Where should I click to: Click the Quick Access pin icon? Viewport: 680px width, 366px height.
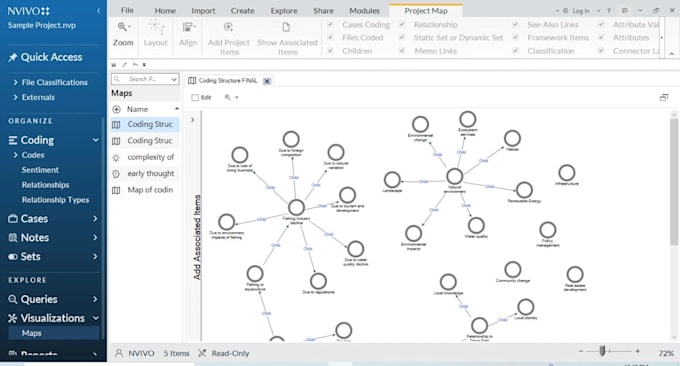[13, 57]
